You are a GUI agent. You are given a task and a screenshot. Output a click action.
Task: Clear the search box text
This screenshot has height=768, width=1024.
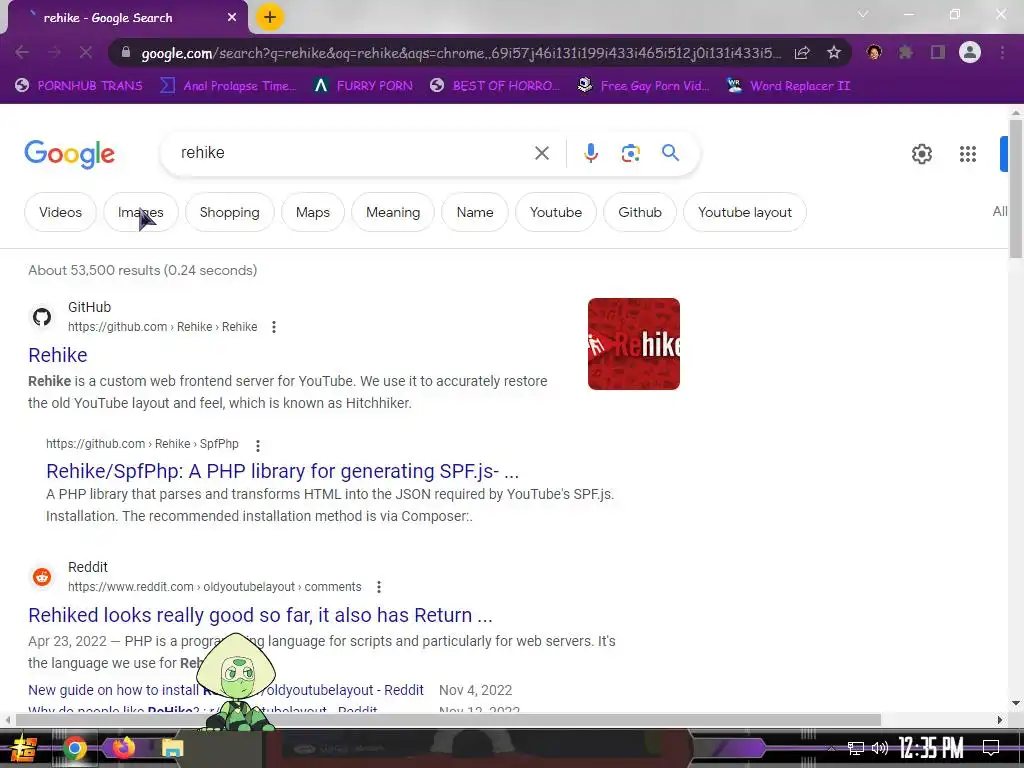(x=541, y=153)
